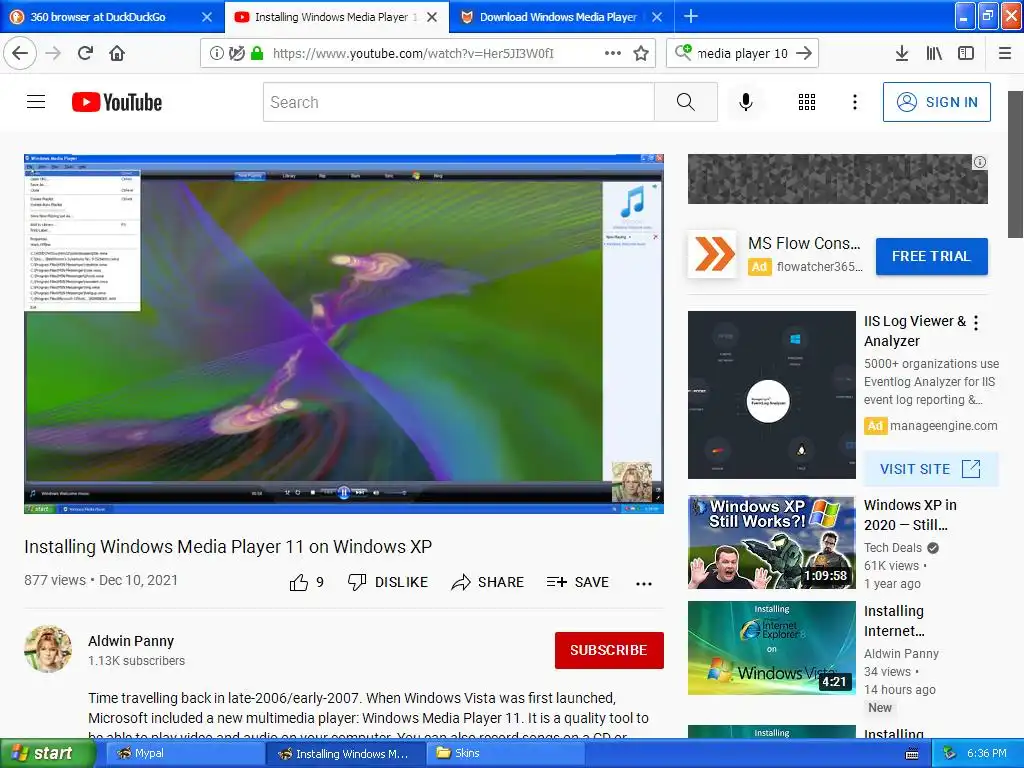Viewport: 1024px width, 768px height.
Task: Click the SHARE button
Action: click(x=488, y=582)
